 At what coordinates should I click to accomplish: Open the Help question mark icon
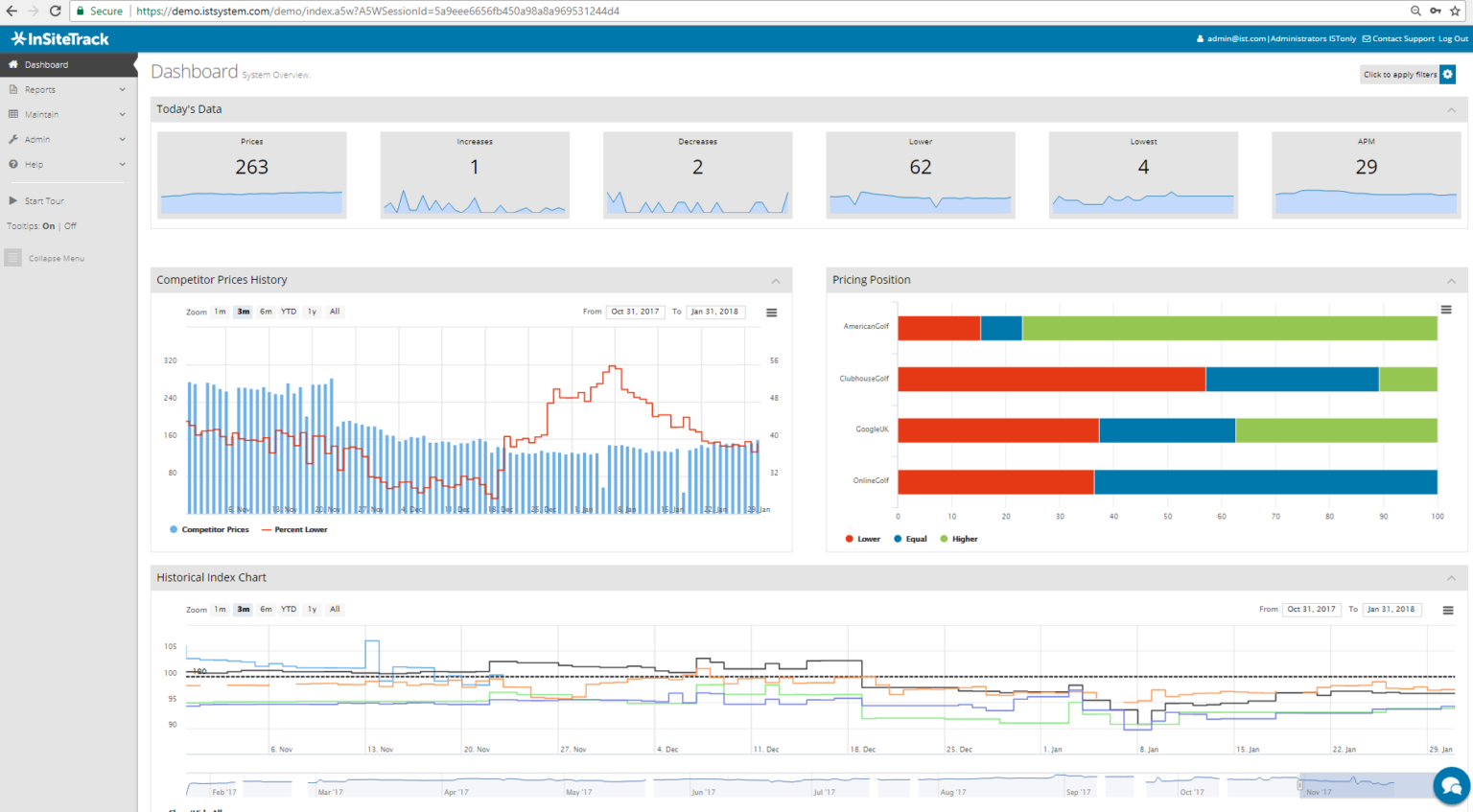click(x=12, y=163)
